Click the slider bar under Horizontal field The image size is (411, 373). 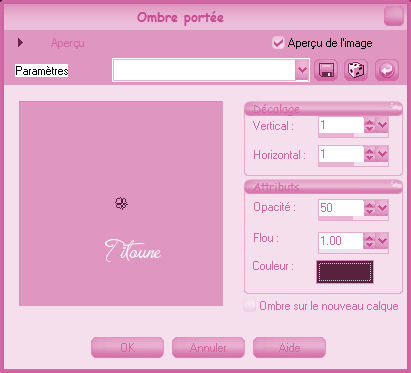353,164
